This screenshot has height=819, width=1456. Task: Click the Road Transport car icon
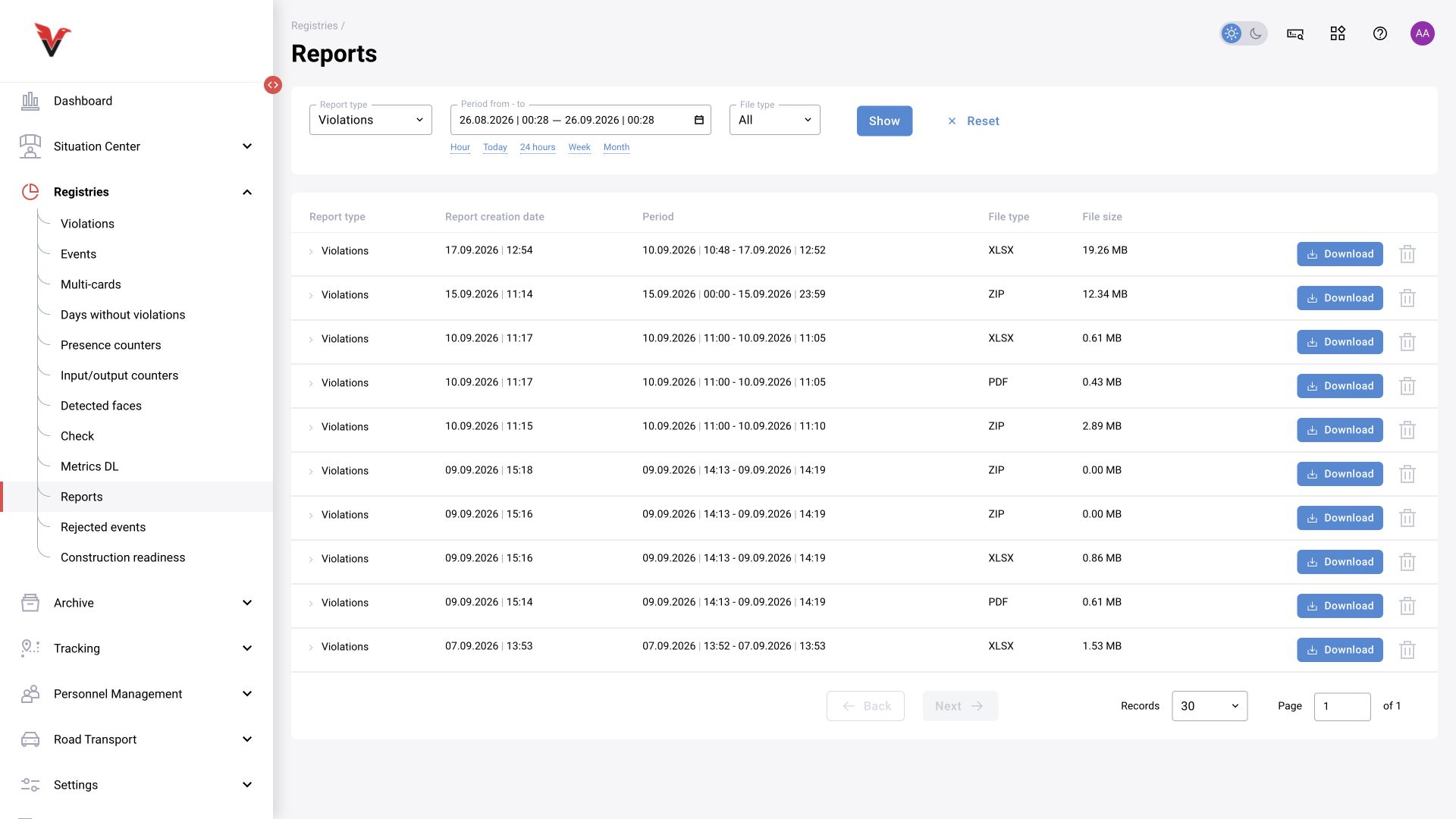(x=30, y=739)
